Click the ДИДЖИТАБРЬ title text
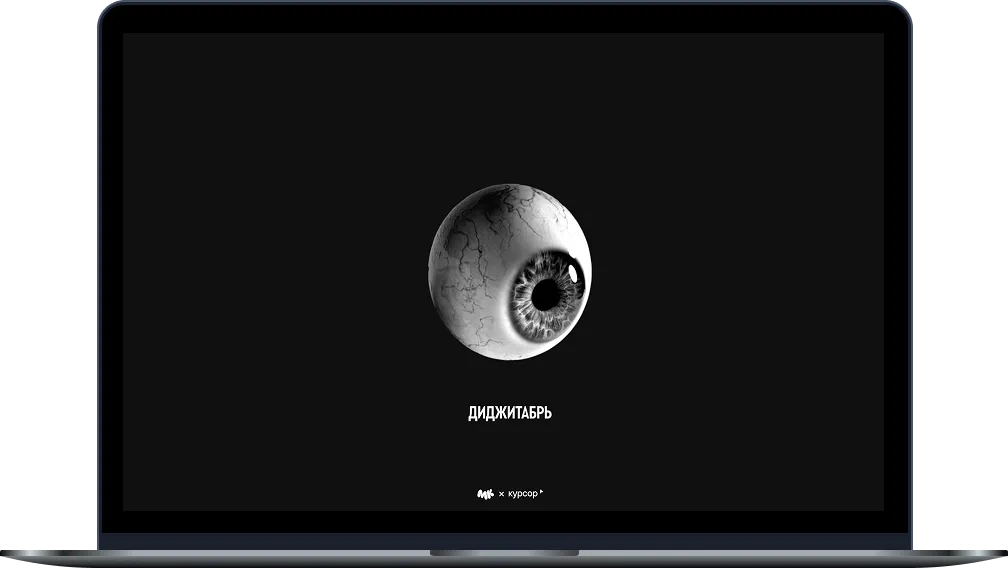The height and width of the screenshot is (568, 1008). click(x=509, y=414)
